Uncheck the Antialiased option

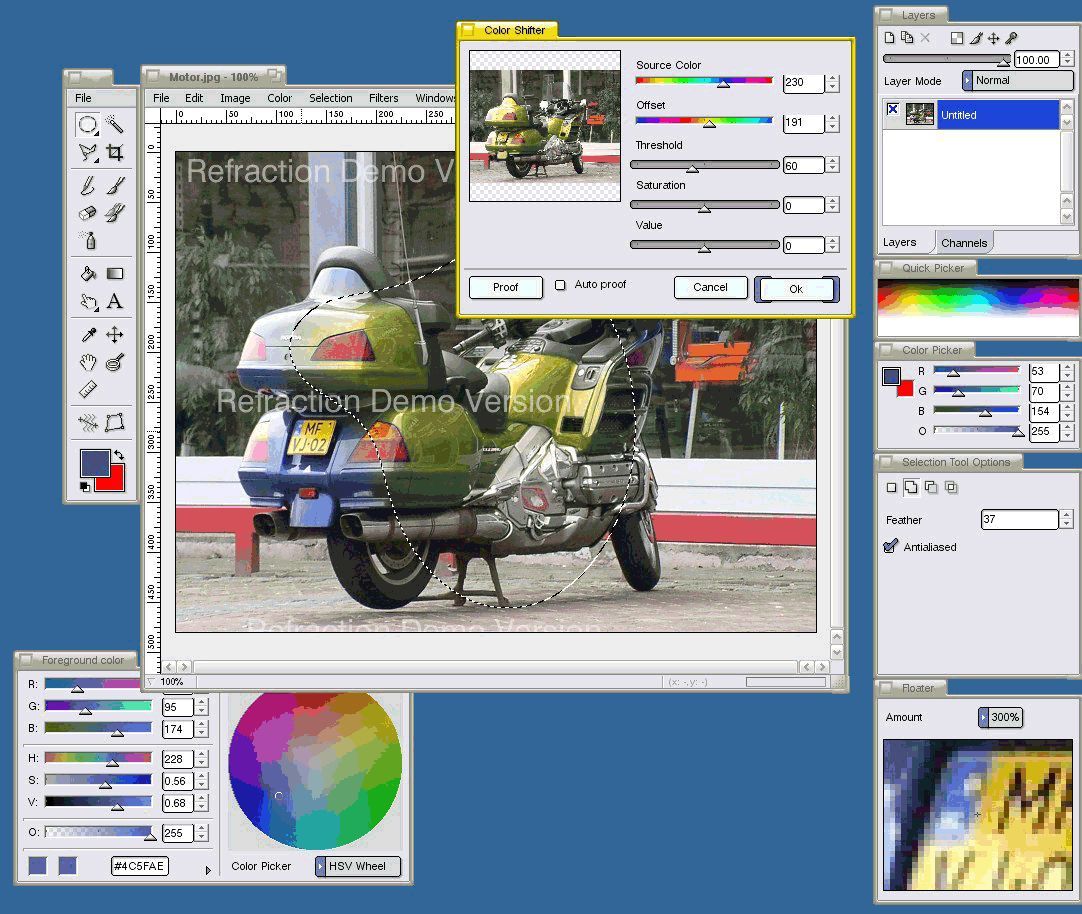891,547
